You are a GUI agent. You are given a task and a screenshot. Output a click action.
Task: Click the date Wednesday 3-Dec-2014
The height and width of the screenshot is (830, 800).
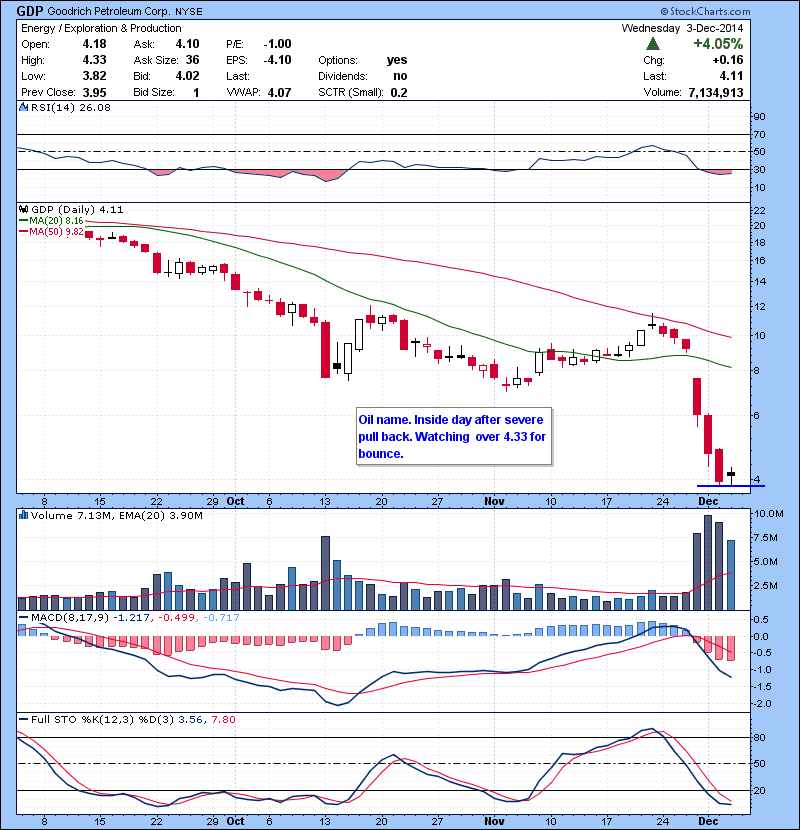click(682, 28)
